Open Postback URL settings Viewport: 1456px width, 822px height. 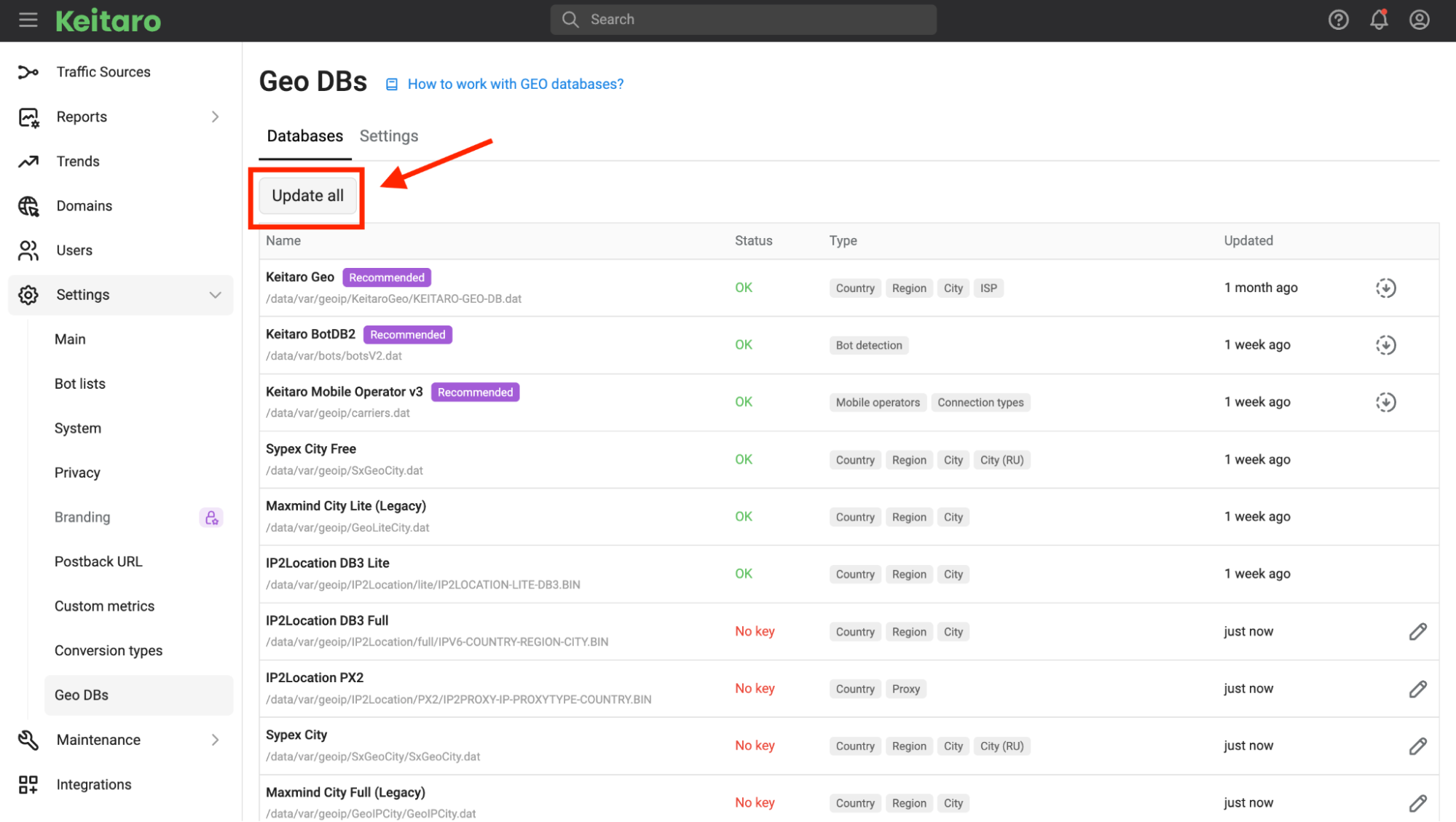[98, 561]
